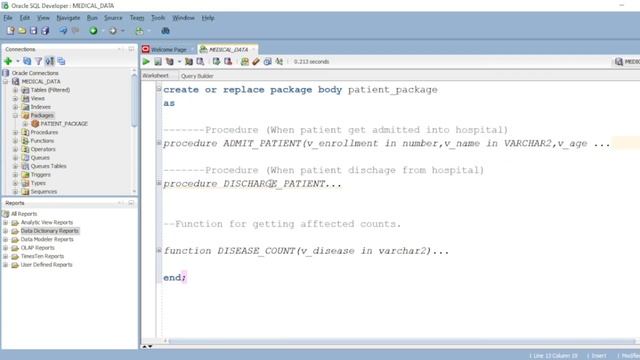Viewport: 640px width, 360px height.
Task: Select the User Defined Reports folder
Action: [x=46, y=265]
